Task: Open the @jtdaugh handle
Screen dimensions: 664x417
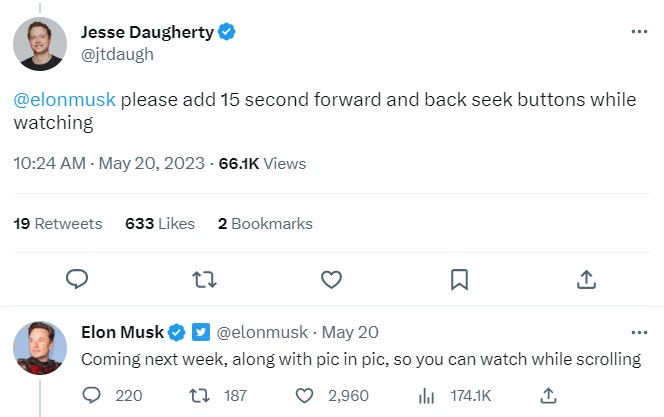Action: [117, 54]
